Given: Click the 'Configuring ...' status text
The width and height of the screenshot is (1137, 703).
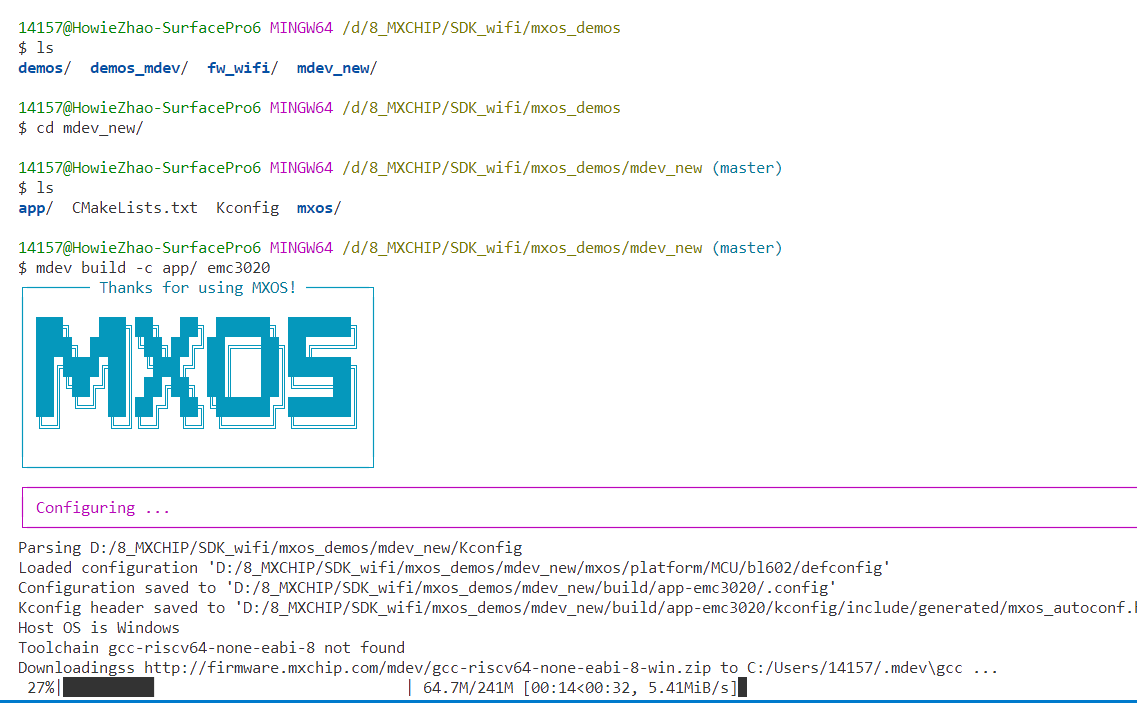Looking at the screenshot, I should [103, 508].
